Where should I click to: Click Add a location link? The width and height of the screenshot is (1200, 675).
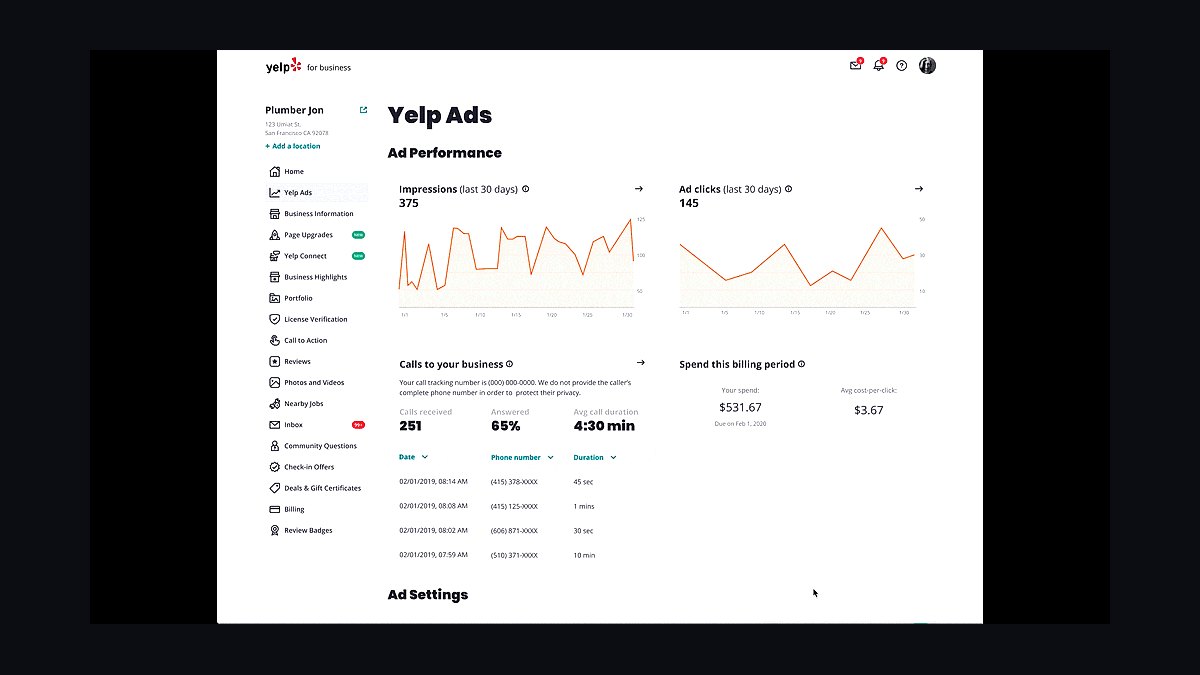click(293, 146)
